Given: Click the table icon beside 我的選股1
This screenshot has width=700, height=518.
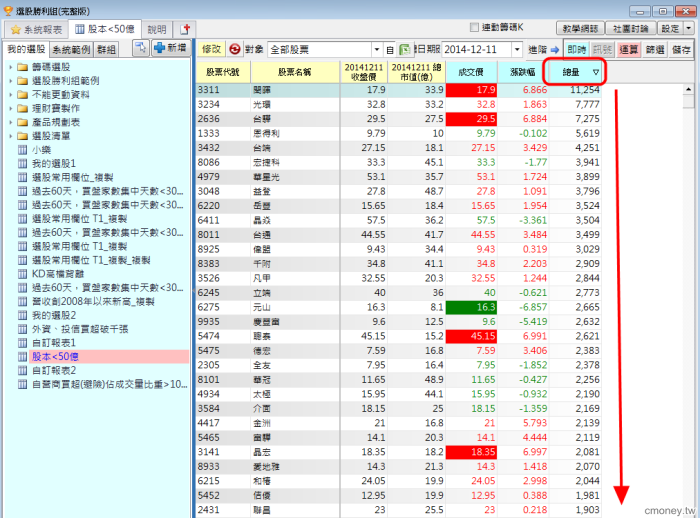Looking at the screenshot, I should [22, 163].
